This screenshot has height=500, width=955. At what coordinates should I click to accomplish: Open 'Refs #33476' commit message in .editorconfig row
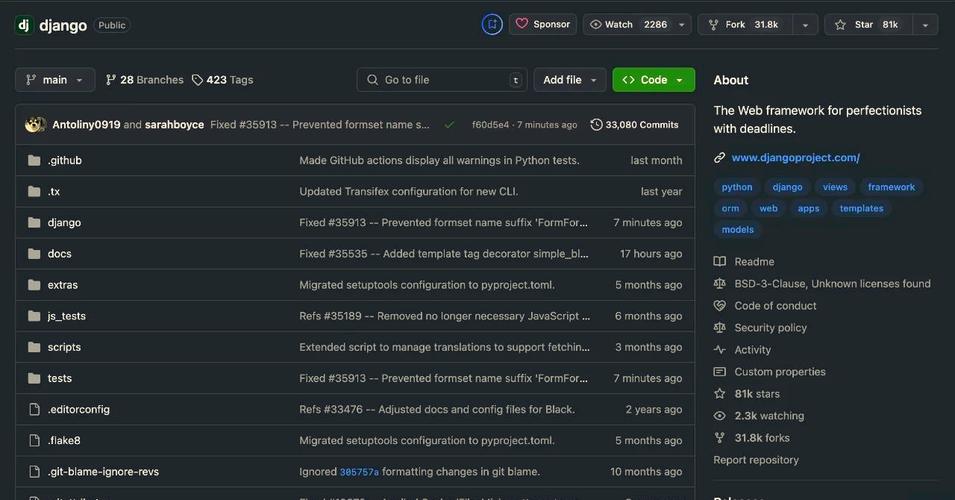[x=437, y=409]
